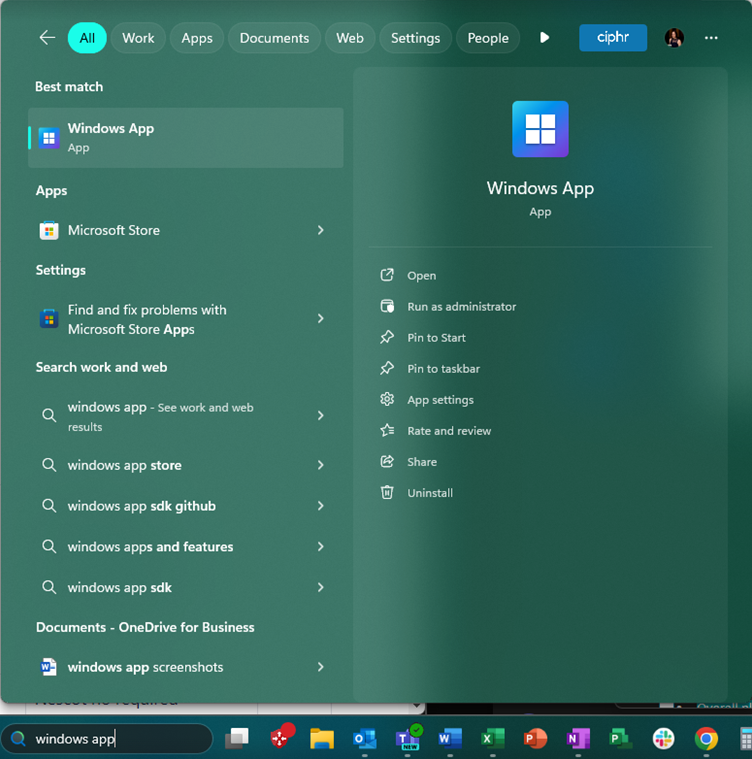Open Word from the taskbar
The image size is (752, 759).
point(450,739)
